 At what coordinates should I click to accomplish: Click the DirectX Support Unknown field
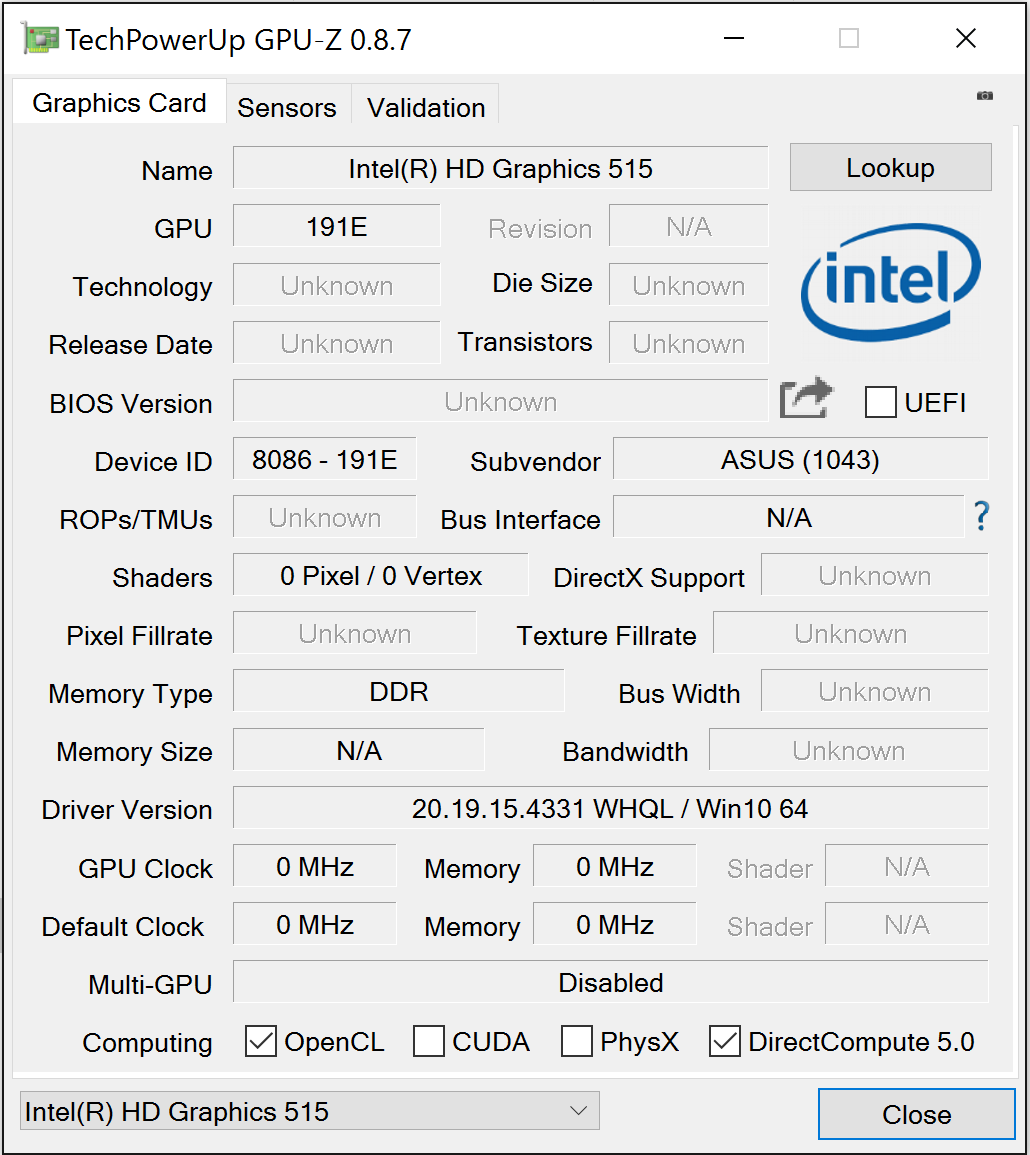[x=875, y=575]
